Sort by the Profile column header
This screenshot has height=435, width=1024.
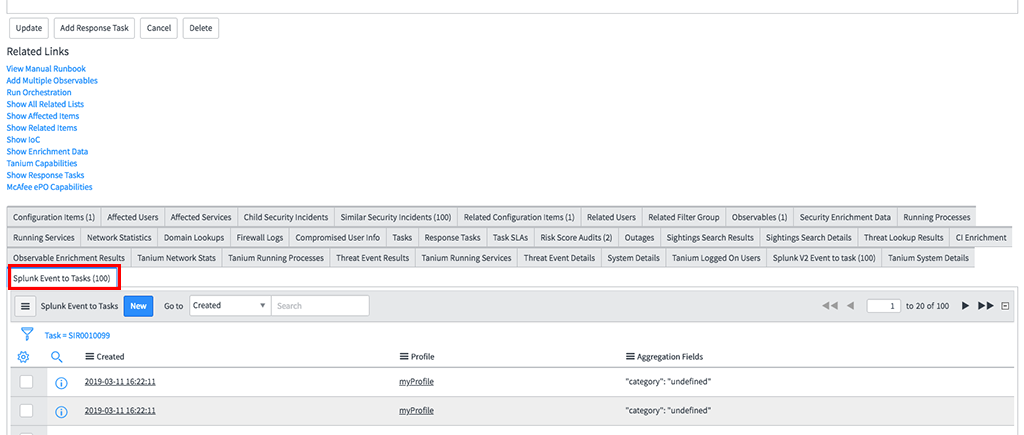[x=423, y=357]
